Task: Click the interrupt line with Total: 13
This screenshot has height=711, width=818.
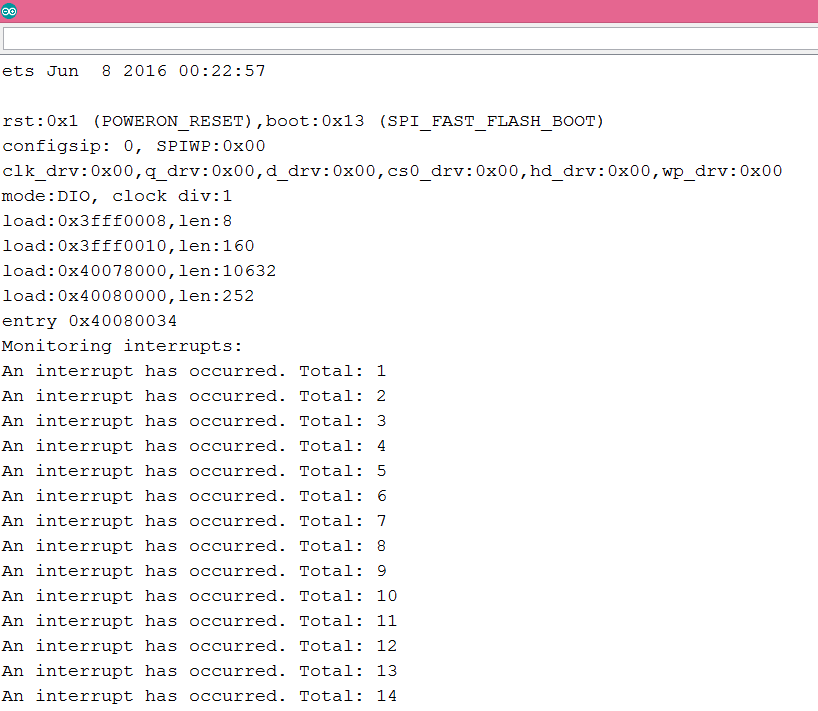Action: point(200,672)
